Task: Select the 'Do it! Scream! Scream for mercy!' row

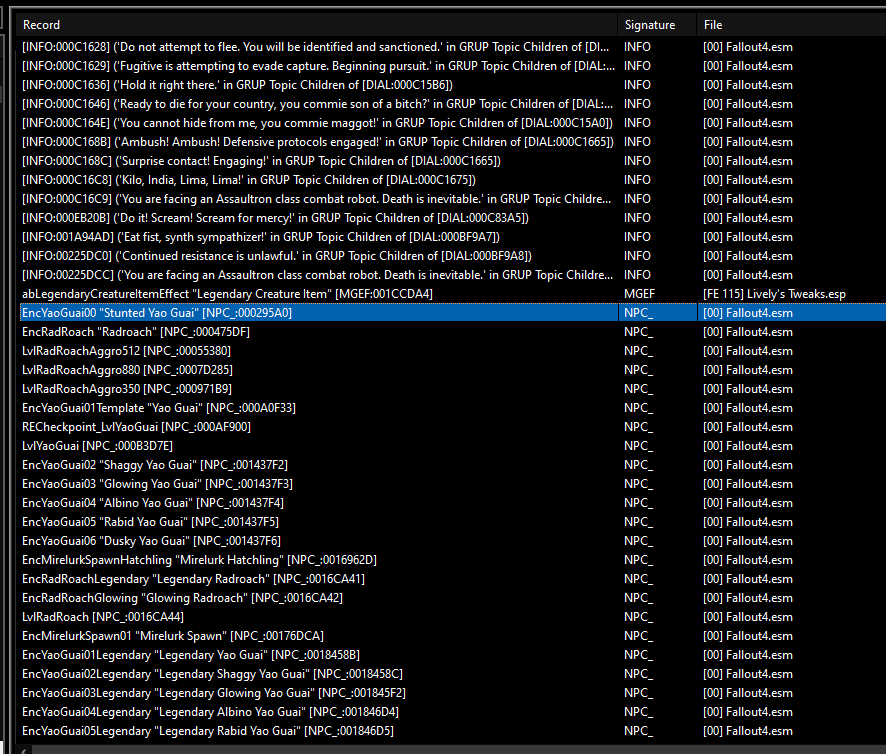Action: pos(452,218)
